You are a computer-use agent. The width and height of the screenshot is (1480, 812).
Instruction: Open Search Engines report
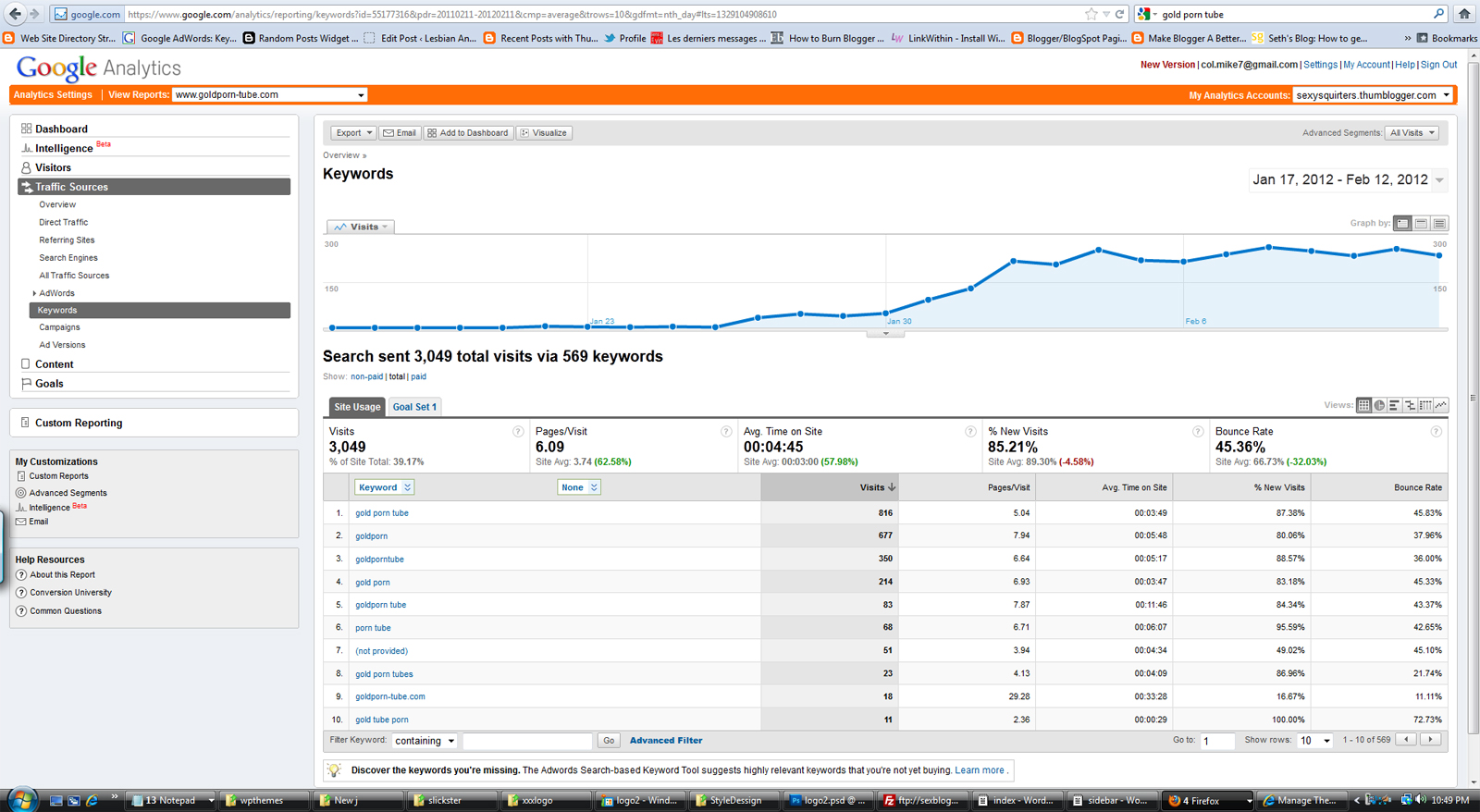[x=68, y=258]
